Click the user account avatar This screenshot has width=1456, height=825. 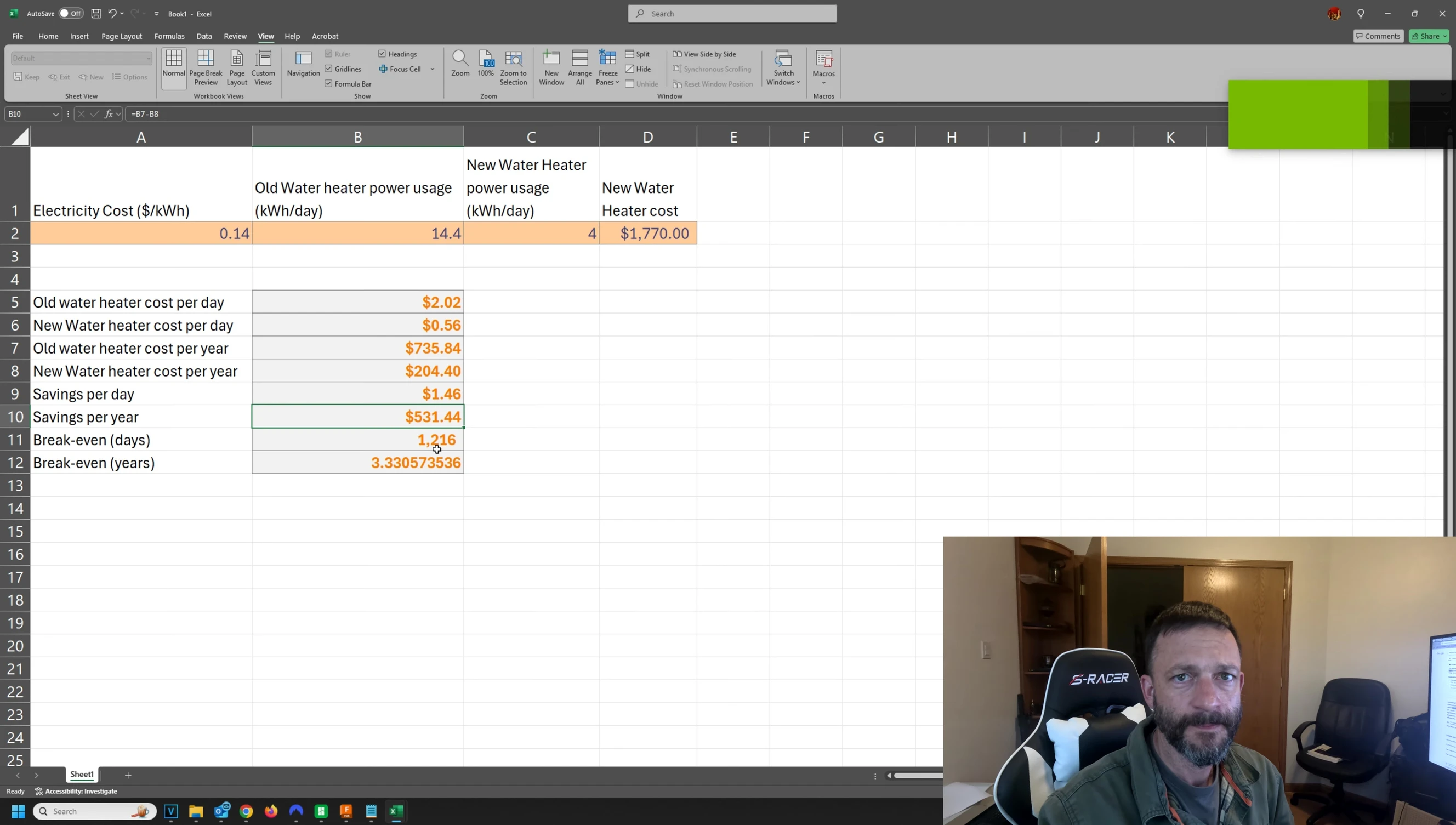tap(1334, 14)
